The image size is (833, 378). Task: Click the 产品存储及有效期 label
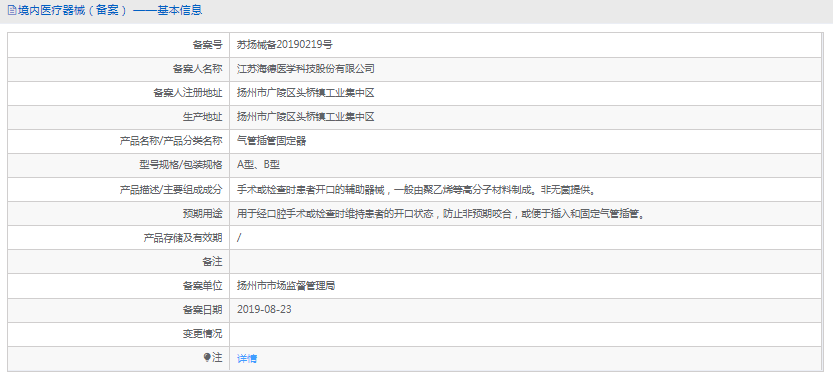pos(183,238)
